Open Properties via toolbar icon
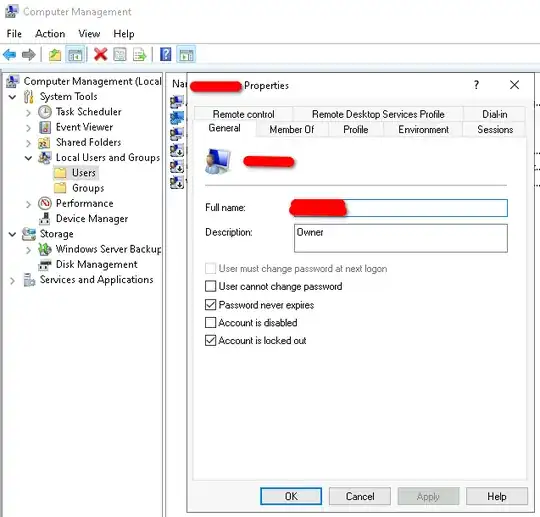Image resolution: width=540 pixels, height=517 pixels. [x=120, y=54]
